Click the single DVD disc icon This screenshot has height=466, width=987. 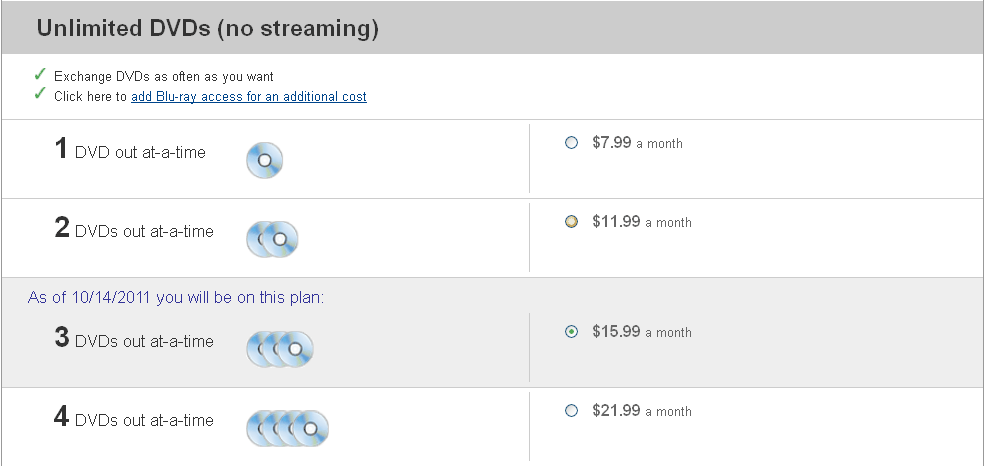[265, 160]
